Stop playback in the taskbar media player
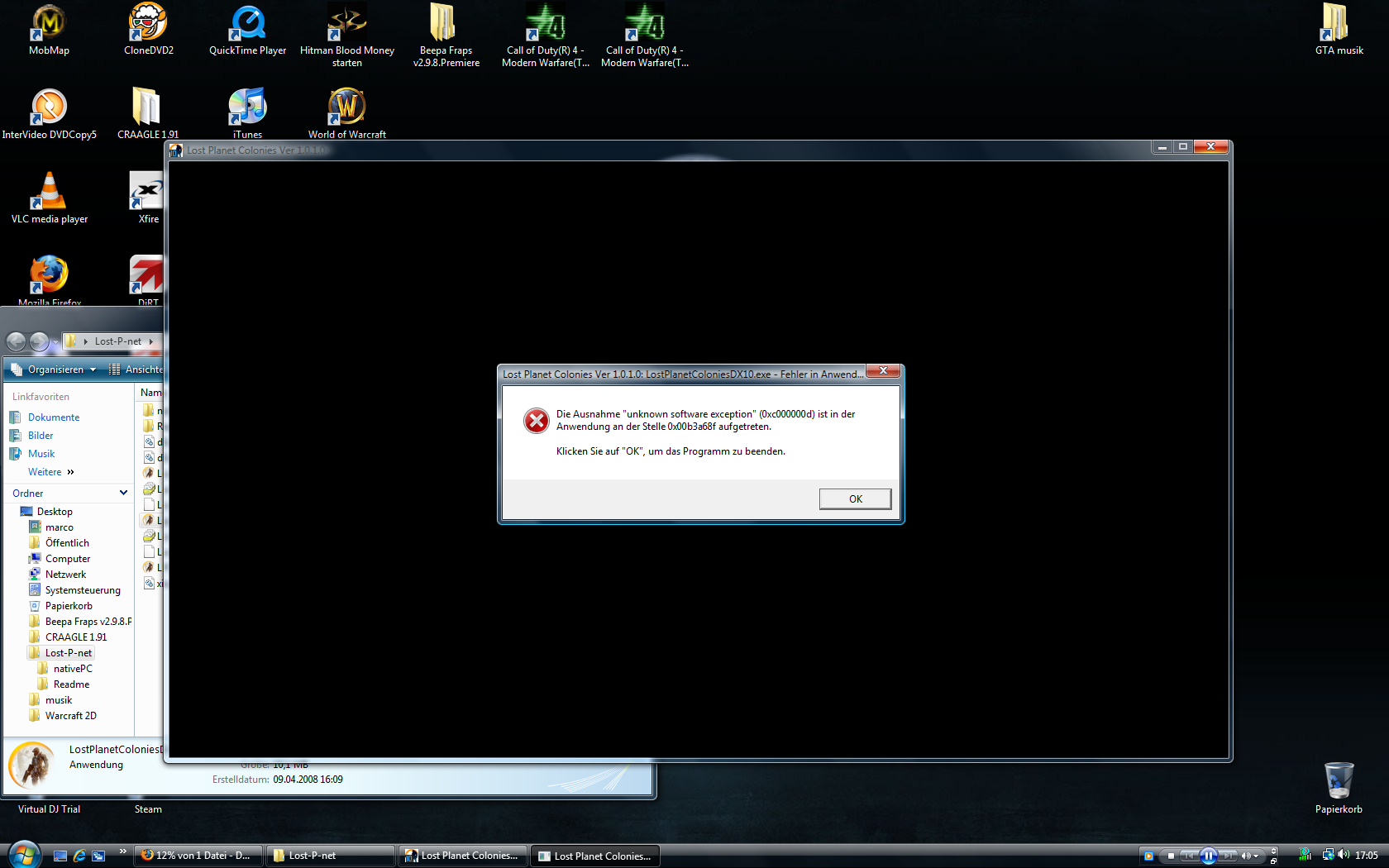This screenshot has height=868, width=1389. coord(1171,856)
